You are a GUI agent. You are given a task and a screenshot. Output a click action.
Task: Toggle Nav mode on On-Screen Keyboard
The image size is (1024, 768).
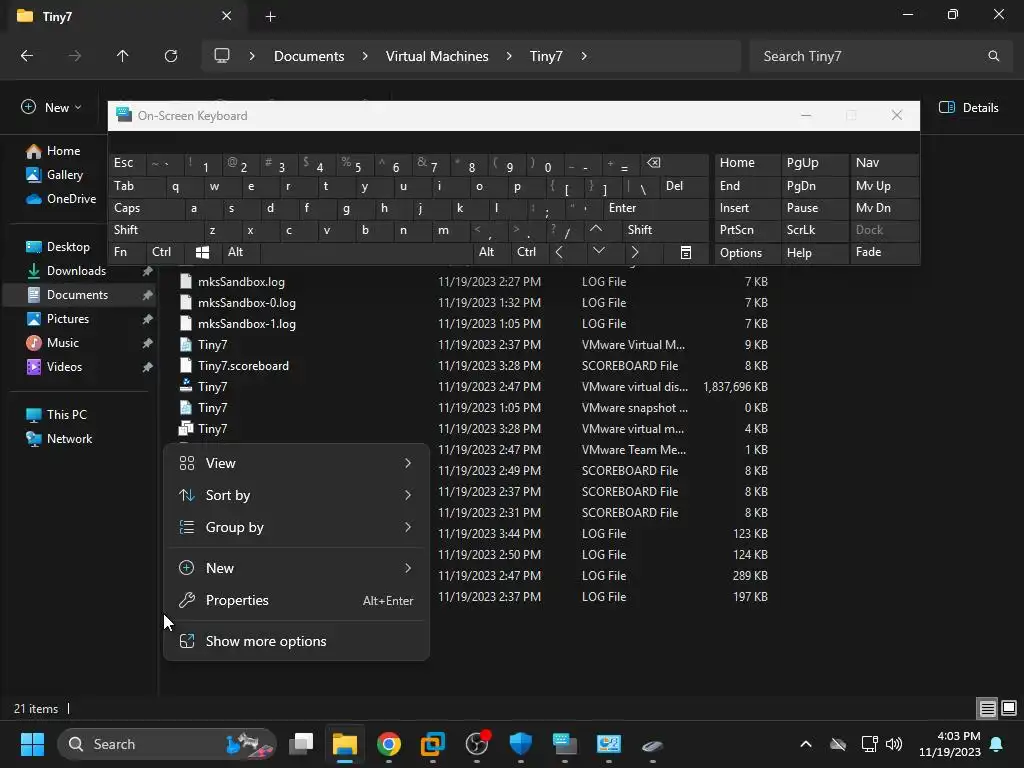(884, 163)
